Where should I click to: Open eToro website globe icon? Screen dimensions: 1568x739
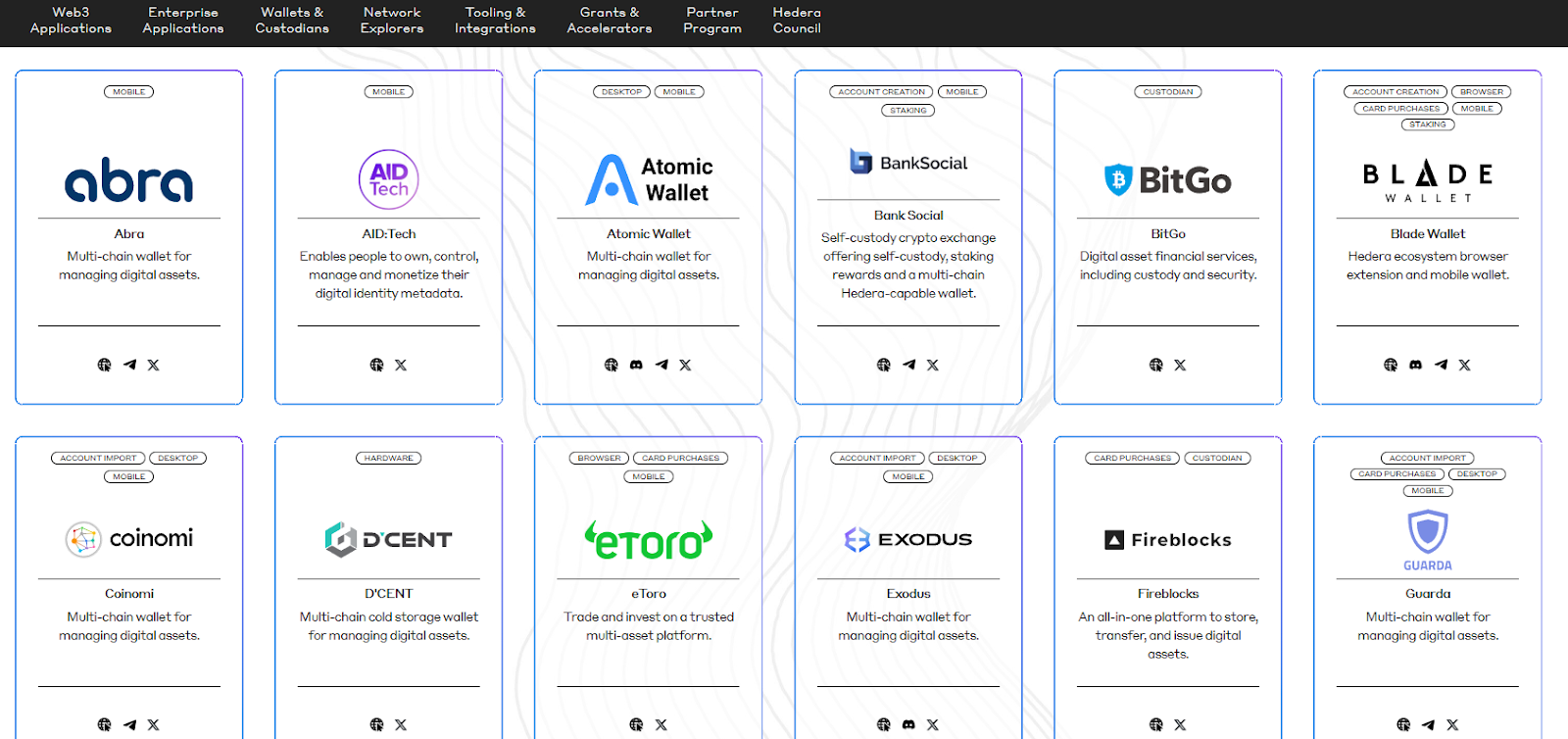[637, 724]
